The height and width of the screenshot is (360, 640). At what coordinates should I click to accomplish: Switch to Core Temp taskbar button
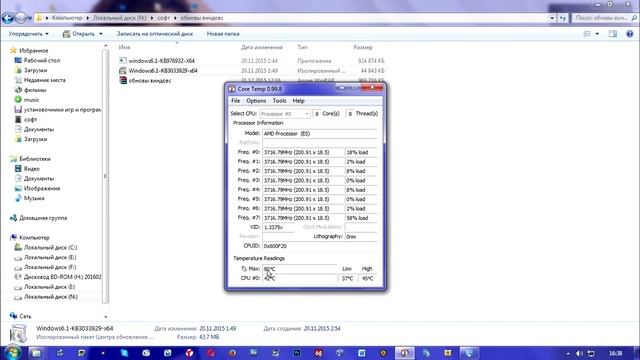pyautogui.click(x=405, y=353)
